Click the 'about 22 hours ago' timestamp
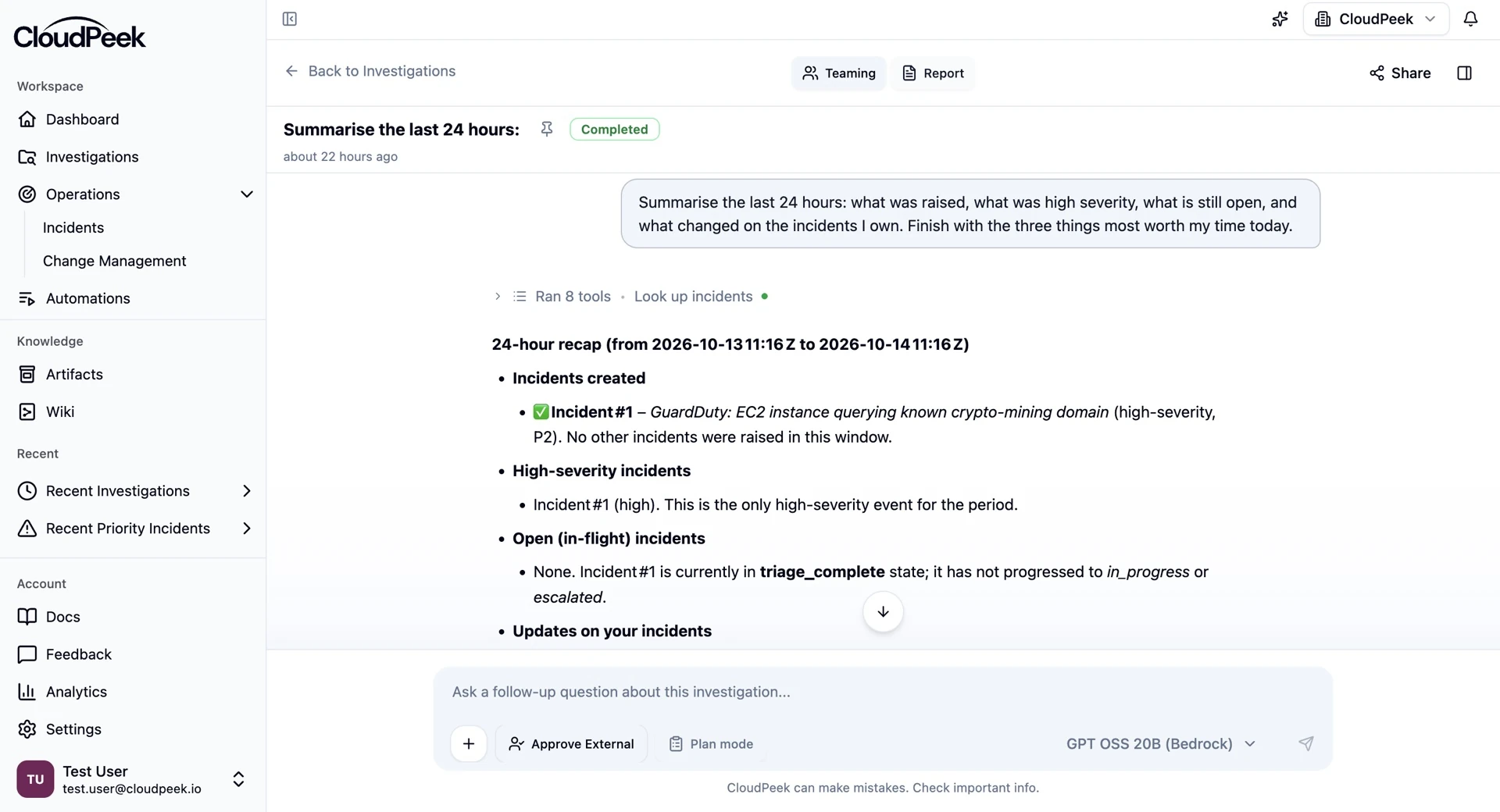The height and width of the screenshot is (812, 1500). coord(341,156)
